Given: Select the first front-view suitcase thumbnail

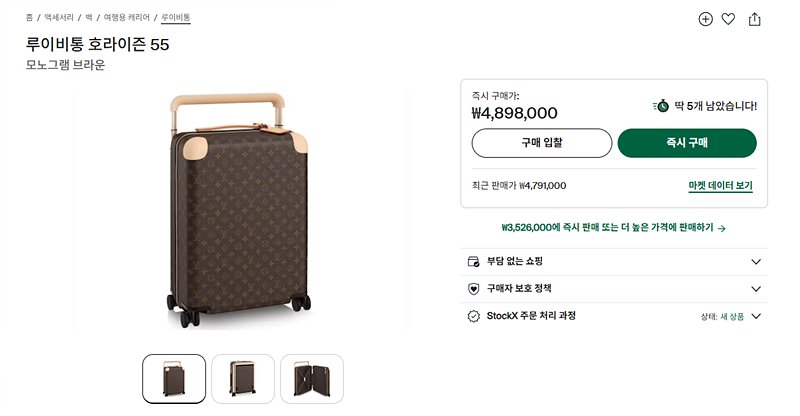Looking at the screenshot, I should pyautogui.click(x=174, y=379).
